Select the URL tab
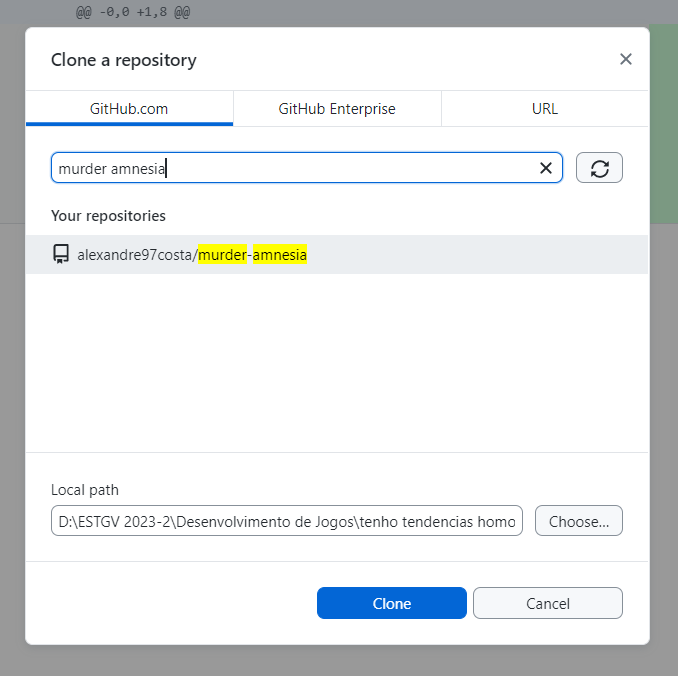 (545, 109)
